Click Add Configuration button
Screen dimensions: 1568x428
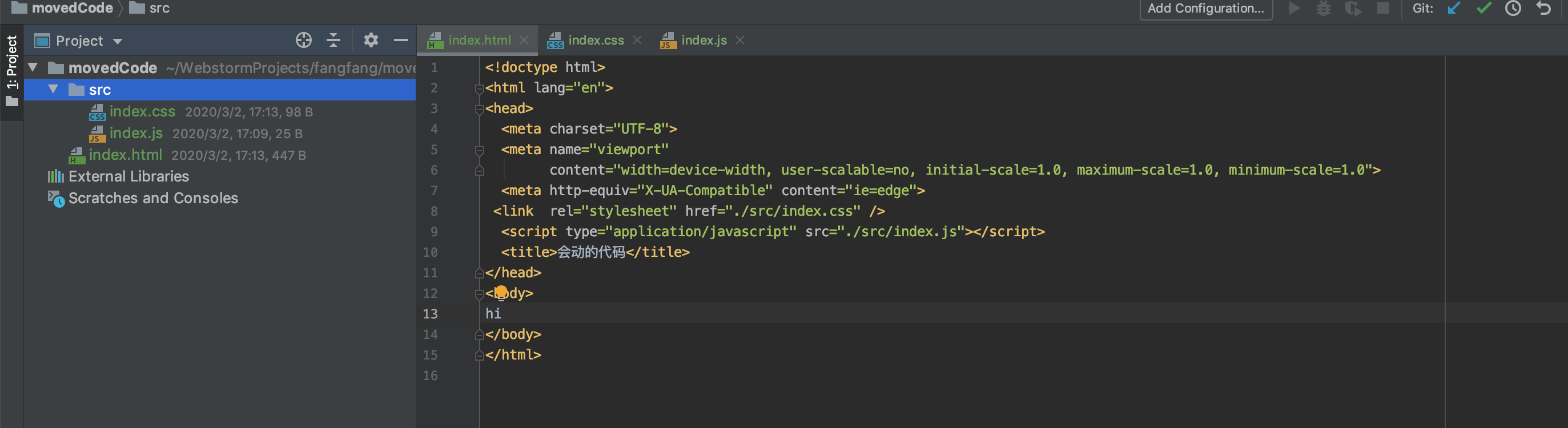coord(1205,9)
